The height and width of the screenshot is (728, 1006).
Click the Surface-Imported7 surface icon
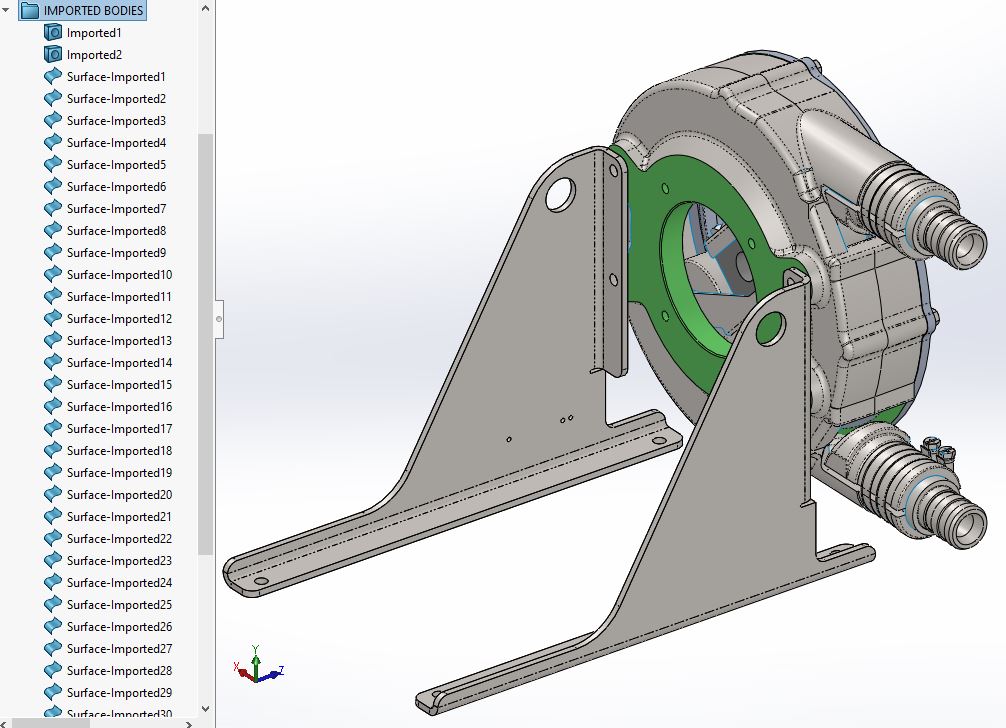53,208
